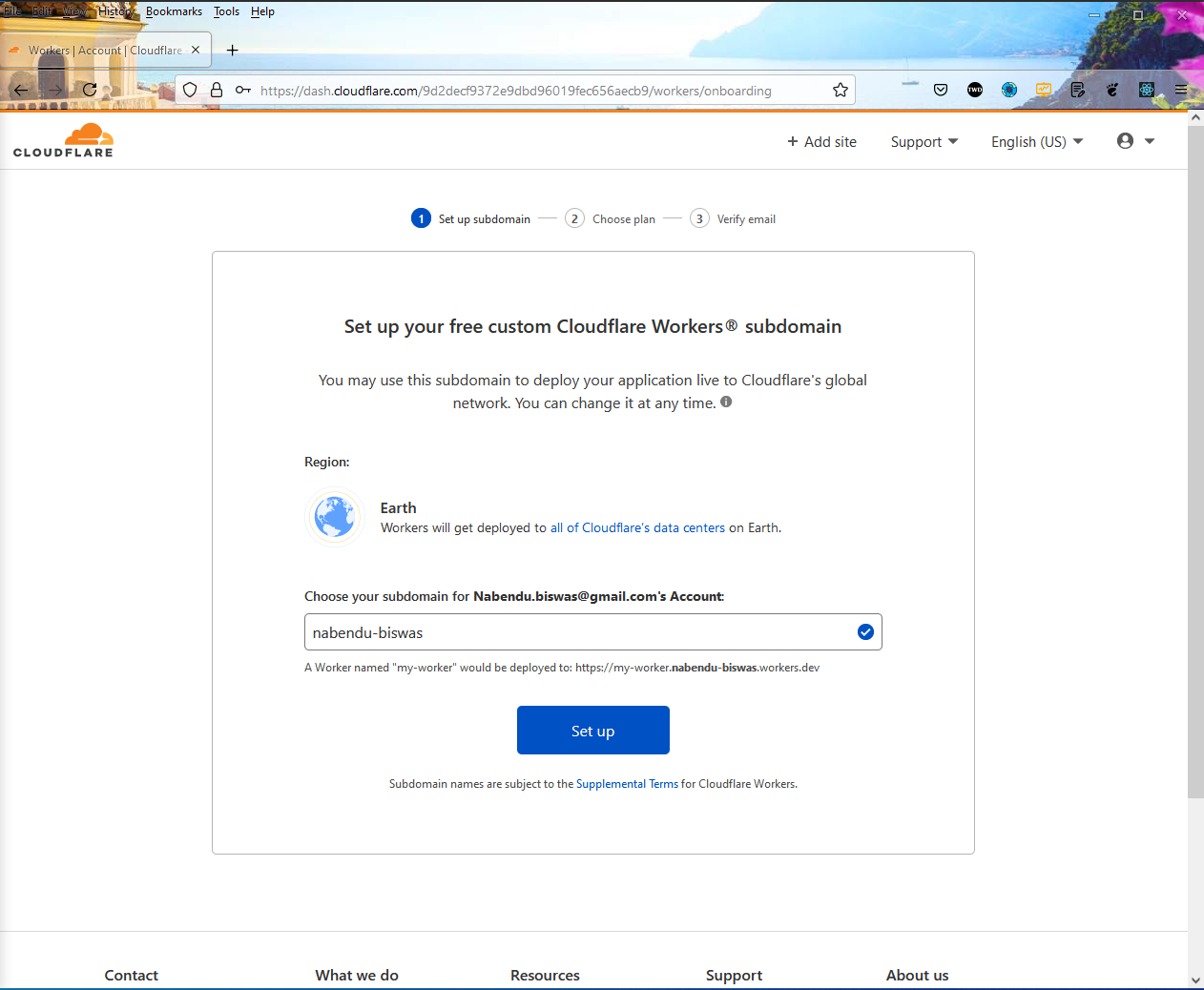Open the History menu

point(116,11)
